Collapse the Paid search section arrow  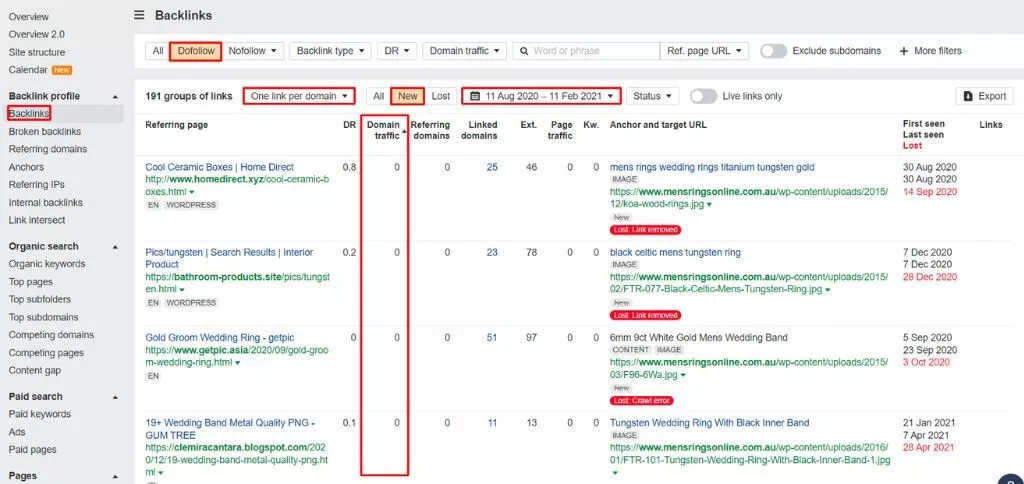click(x=115, y=397)
